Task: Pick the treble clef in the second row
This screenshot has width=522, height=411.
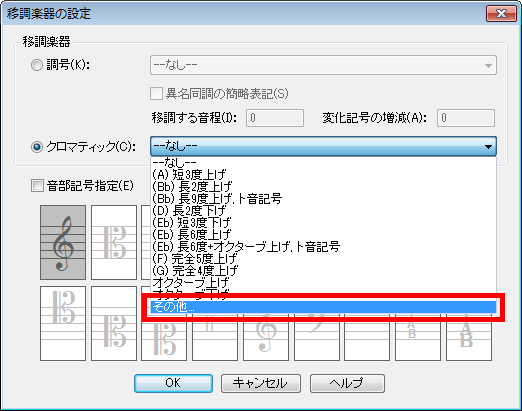Action: click(x=266, y=337)
